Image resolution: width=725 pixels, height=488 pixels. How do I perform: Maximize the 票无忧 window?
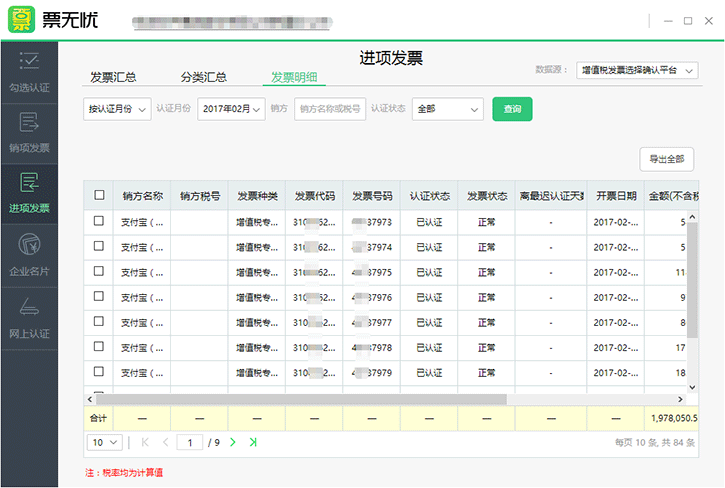pyautogui.click(x=688, y=21)
